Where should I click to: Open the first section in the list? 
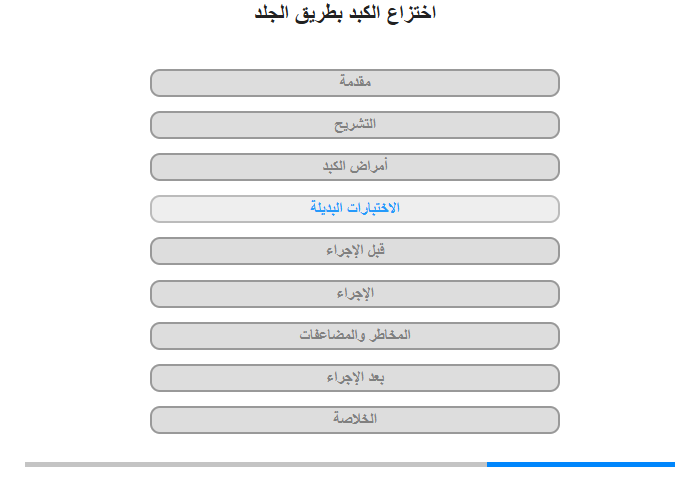[355, 83]
